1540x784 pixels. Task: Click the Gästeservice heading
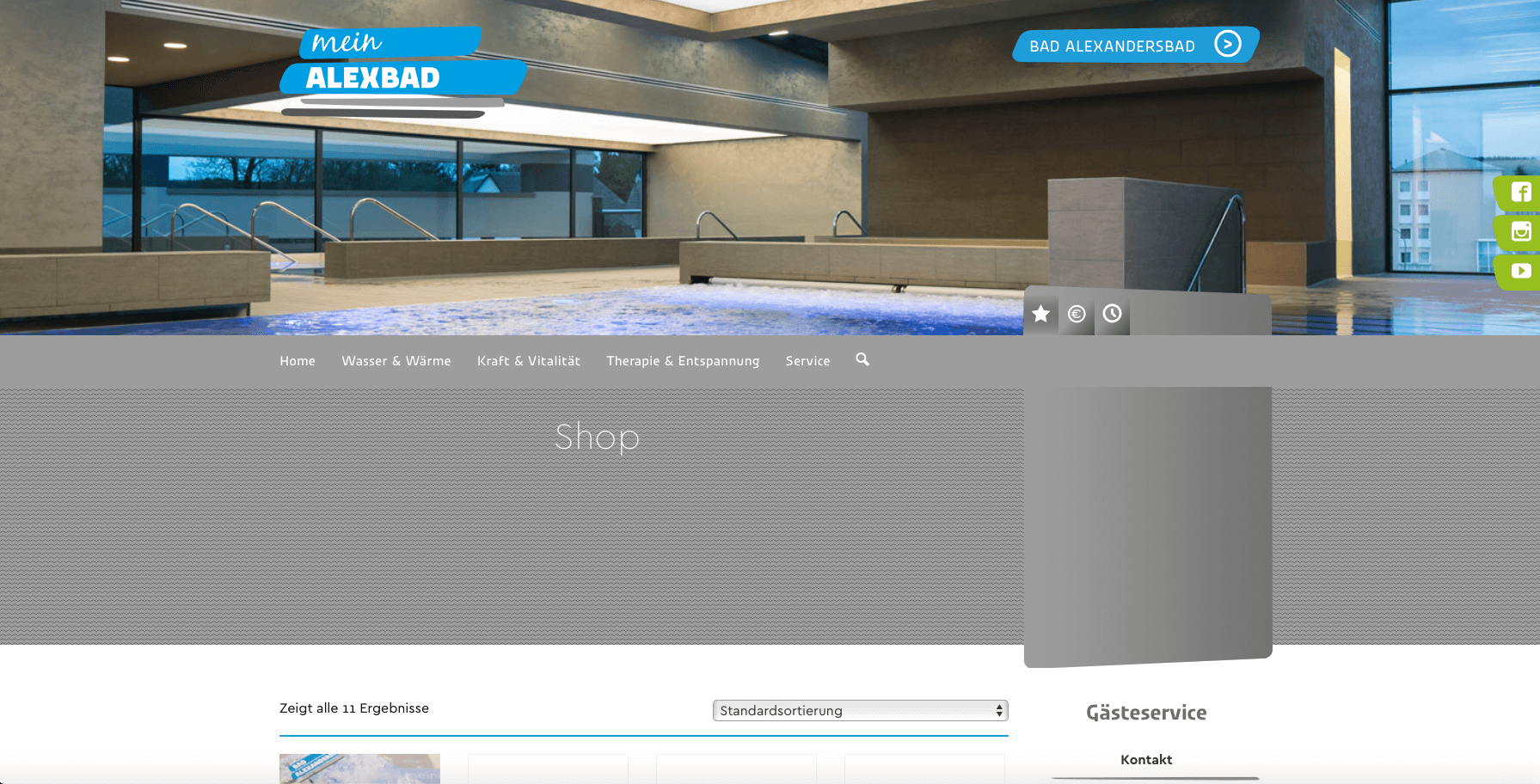(1146, 713)
